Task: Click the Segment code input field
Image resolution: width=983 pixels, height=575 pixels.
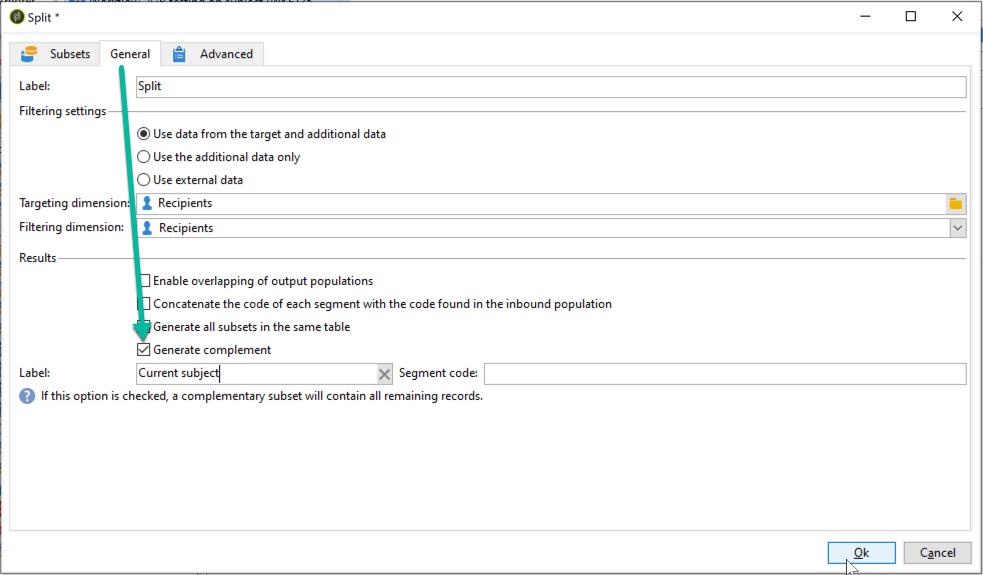Action: pyautogui.click(x=725, y=374)
